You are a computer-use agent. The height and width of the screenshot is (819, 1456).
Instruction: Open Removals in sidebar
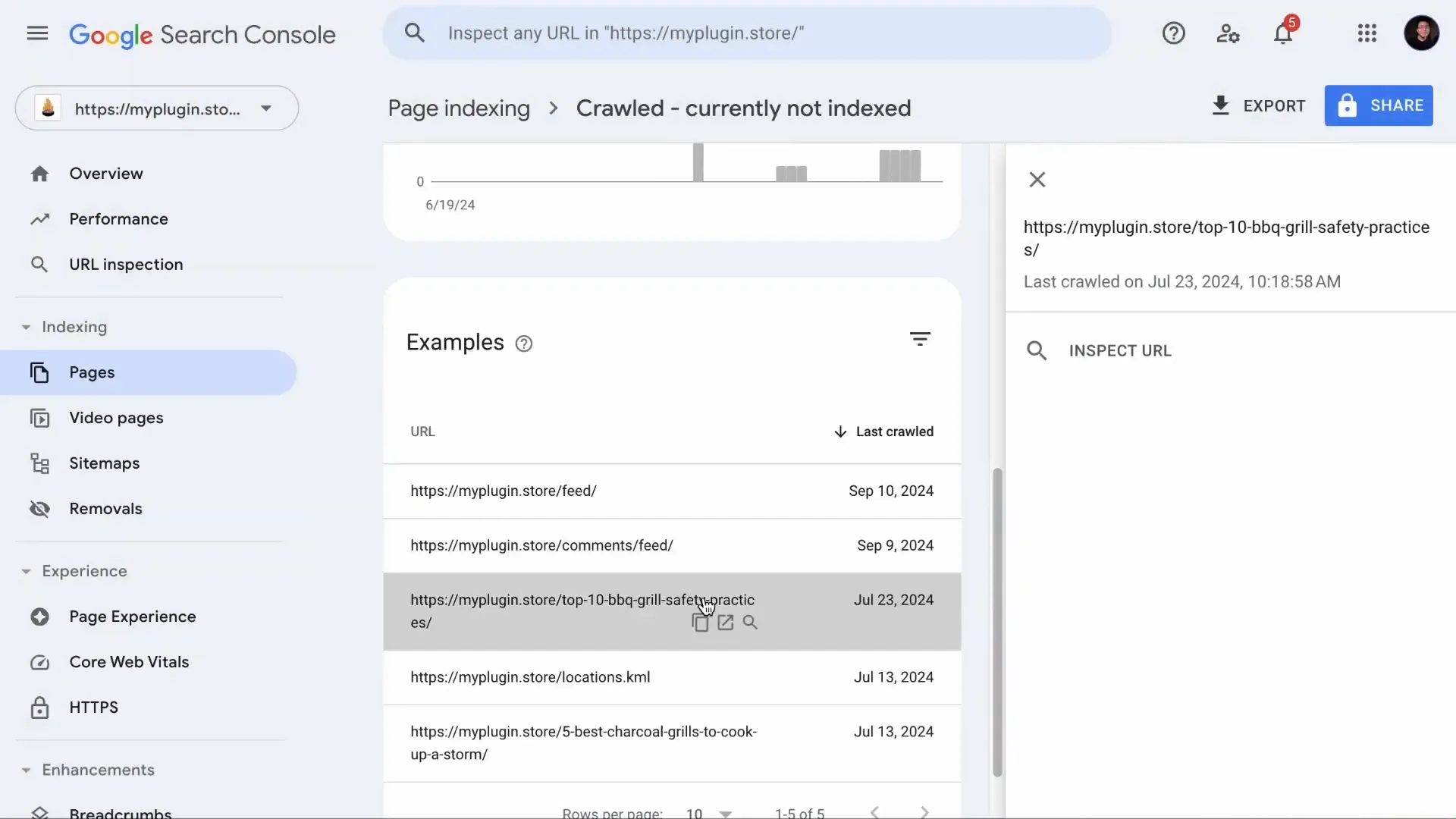pyautogui.click(x=106, y=509)
